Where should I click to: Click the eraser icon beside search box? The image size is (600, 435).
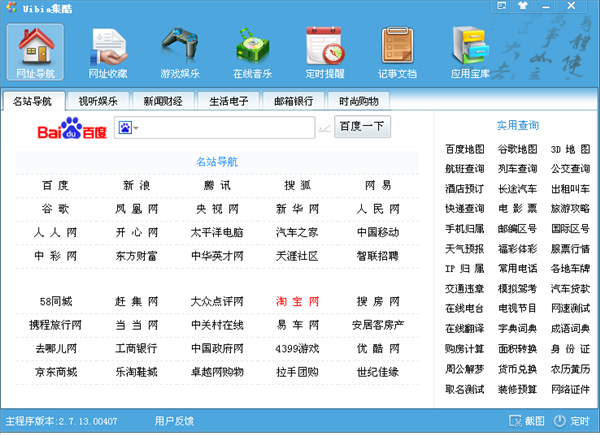tap(324, 127)
